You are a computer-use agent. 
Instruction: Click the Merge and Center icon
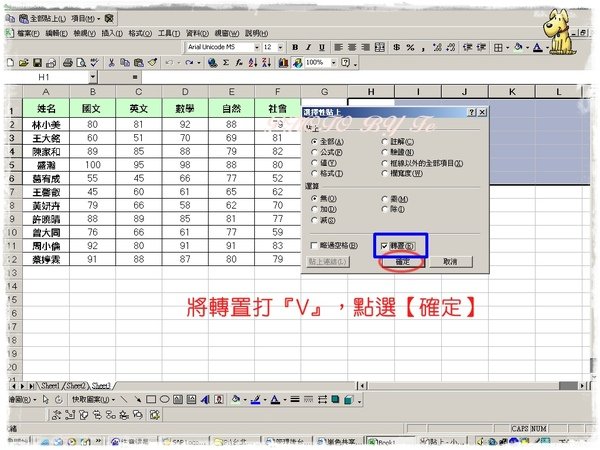click(x=380, y=47)
